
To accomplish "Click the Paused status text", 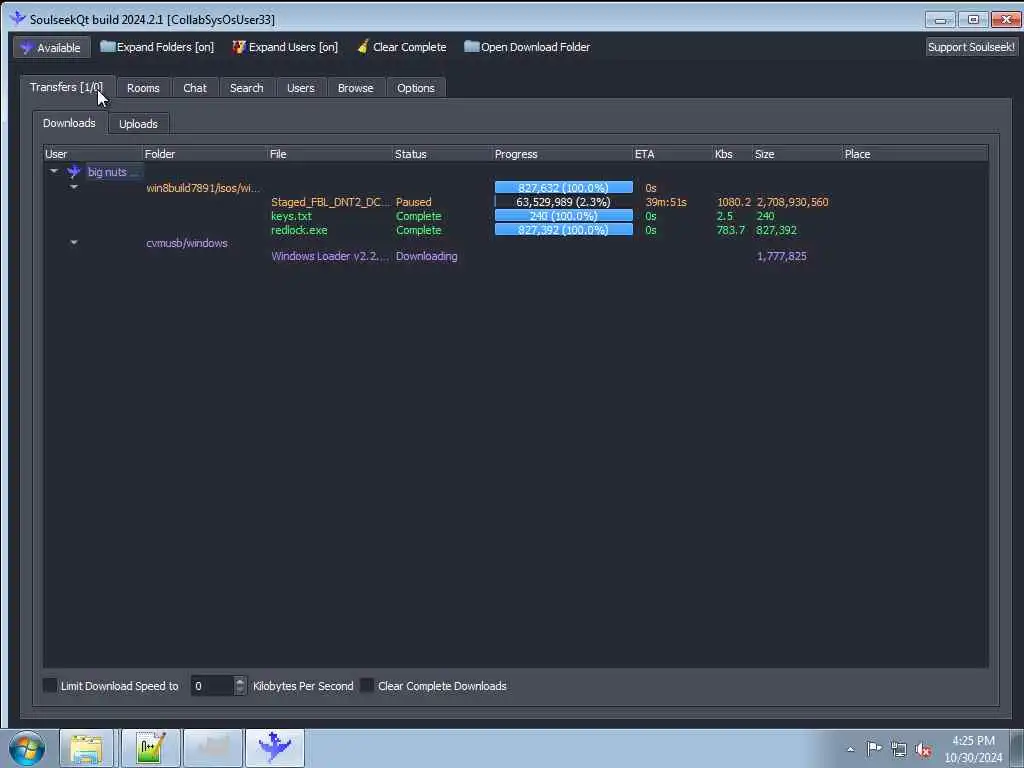I will [413, 202].
